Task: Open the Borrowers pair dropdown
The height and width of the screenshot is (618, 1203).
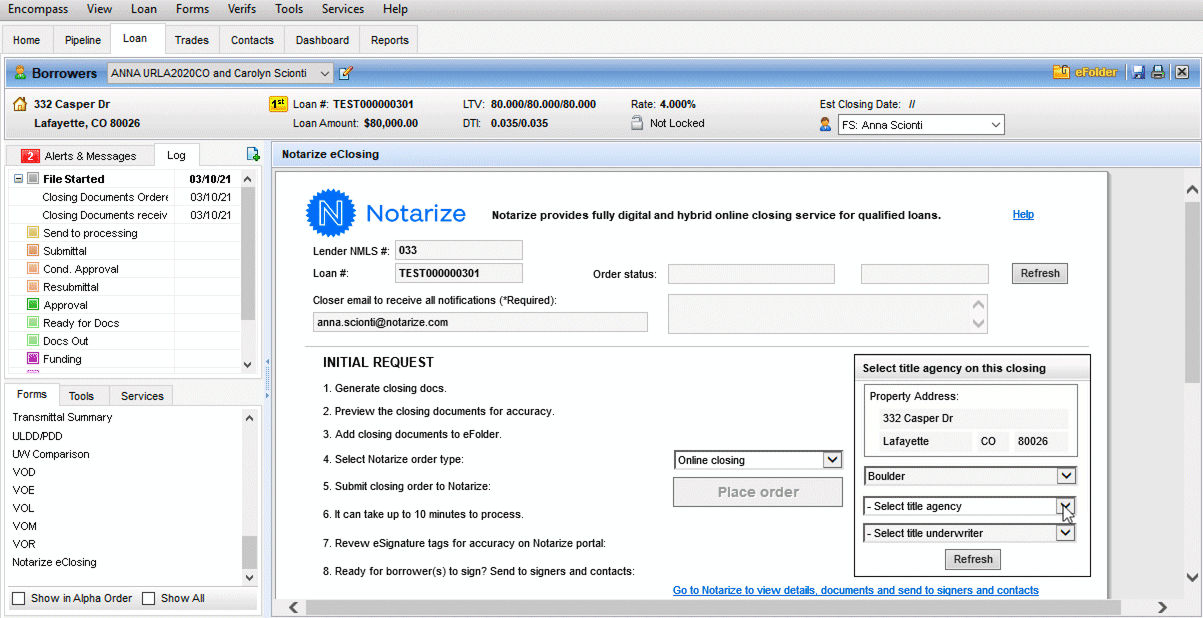Action: pyautogui.click(x=325, y=73)
